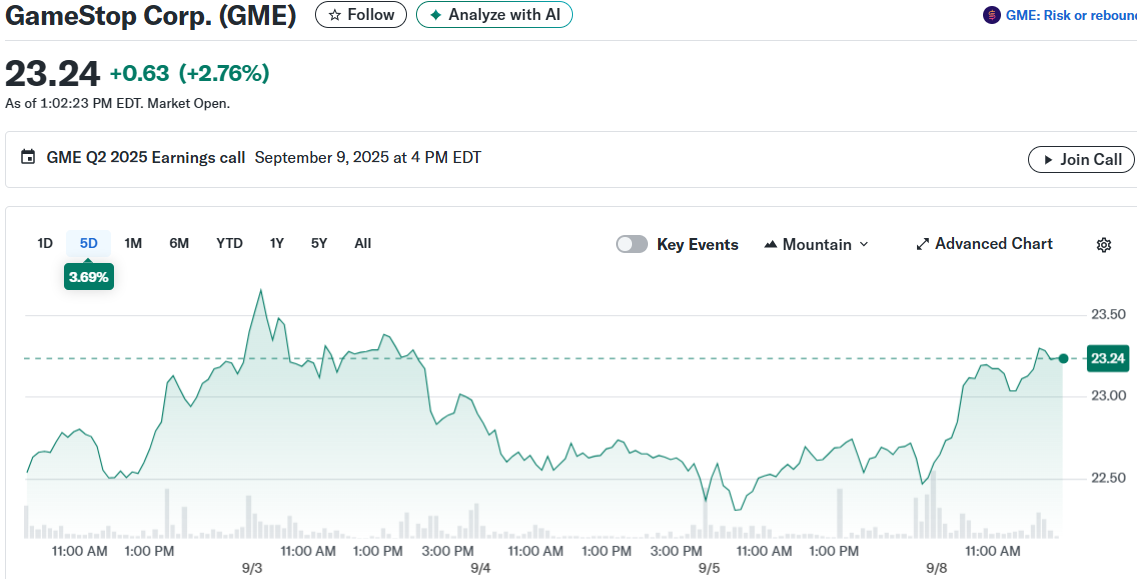Open the Advanced Chart view
The width and height of the screenshot is (1137, 579).
(x=984, y=244)
